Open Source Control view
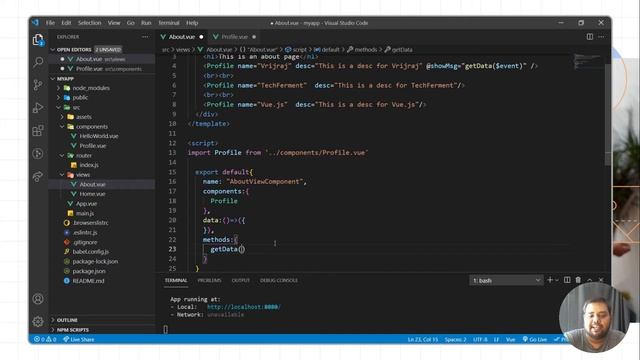This screenshot has height=360, width=640. [x=38, y=85]
